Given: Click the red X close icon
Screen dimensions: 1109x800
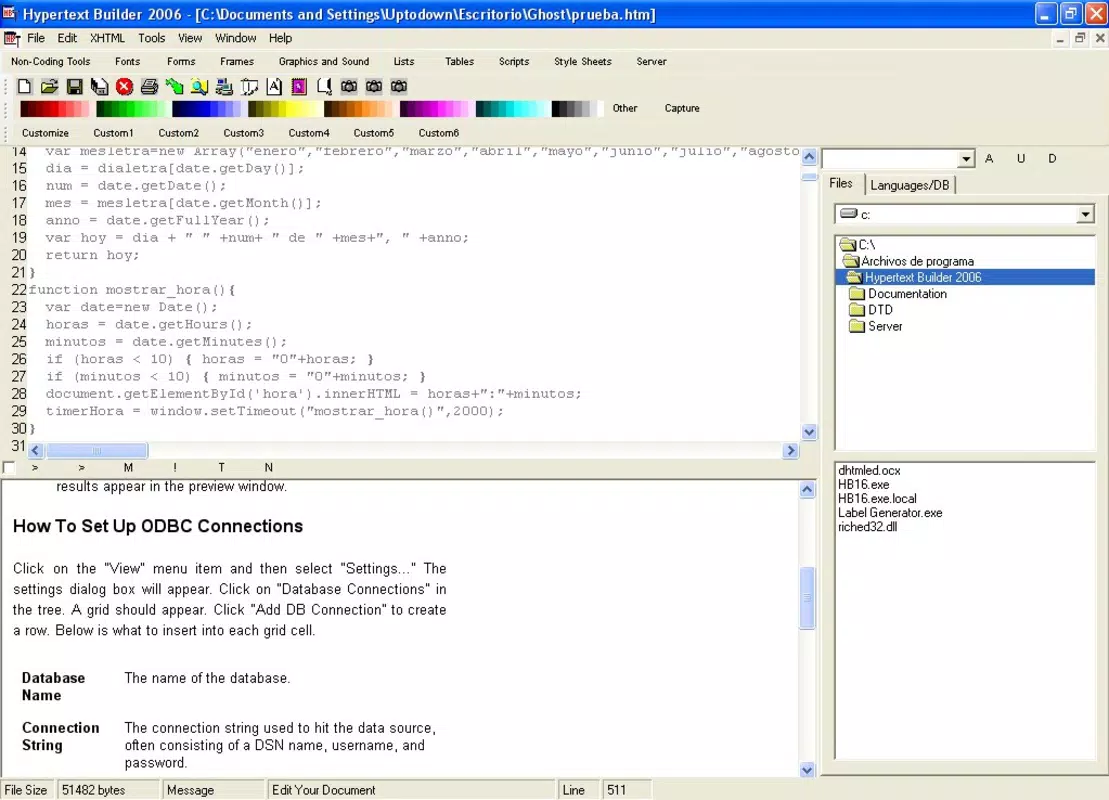Looking at the screenshot, I should [124, 86].
